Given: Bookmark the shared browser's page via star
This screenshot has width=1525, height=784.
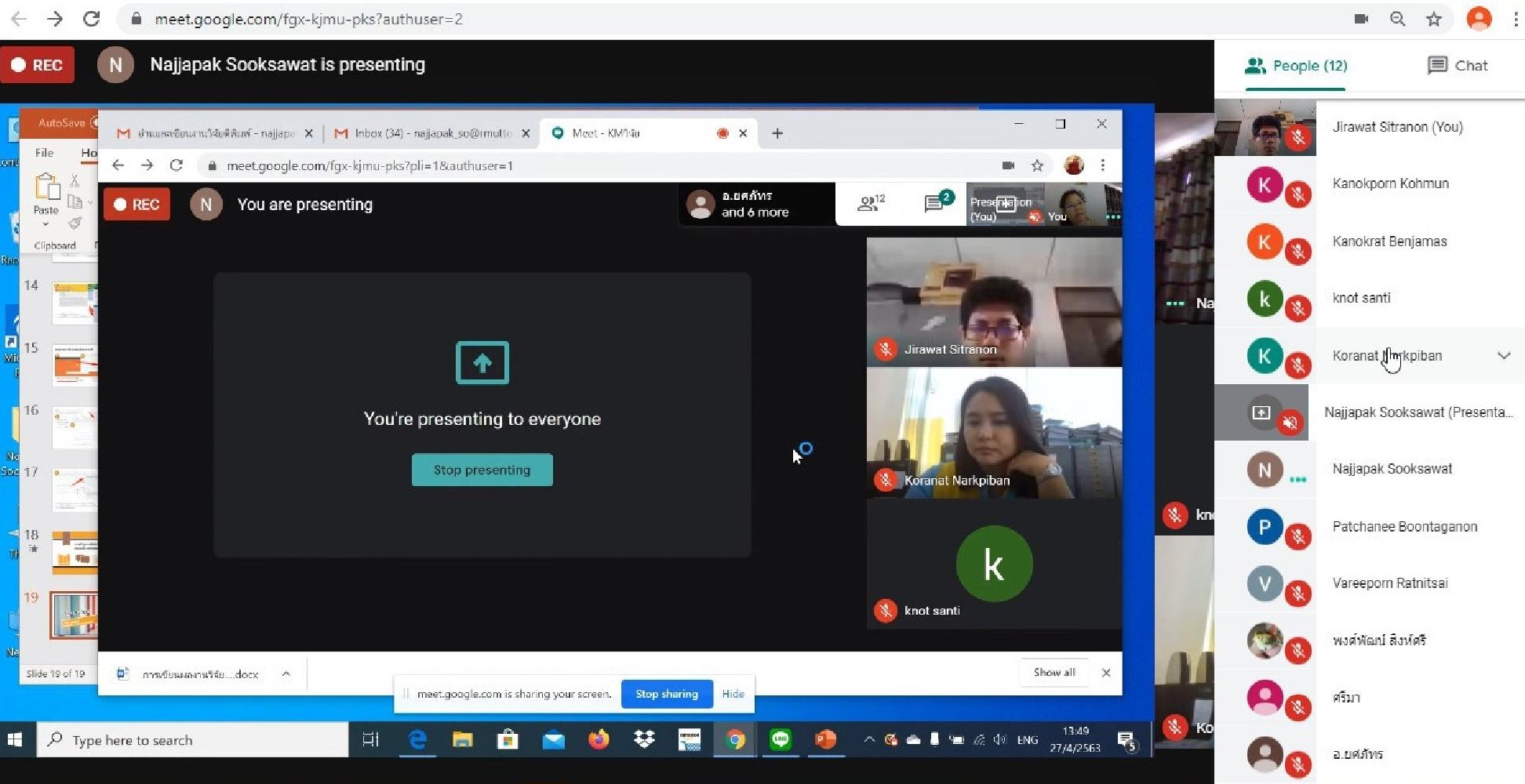Looking at the screenshot, I should click(x=1037, y=166).
